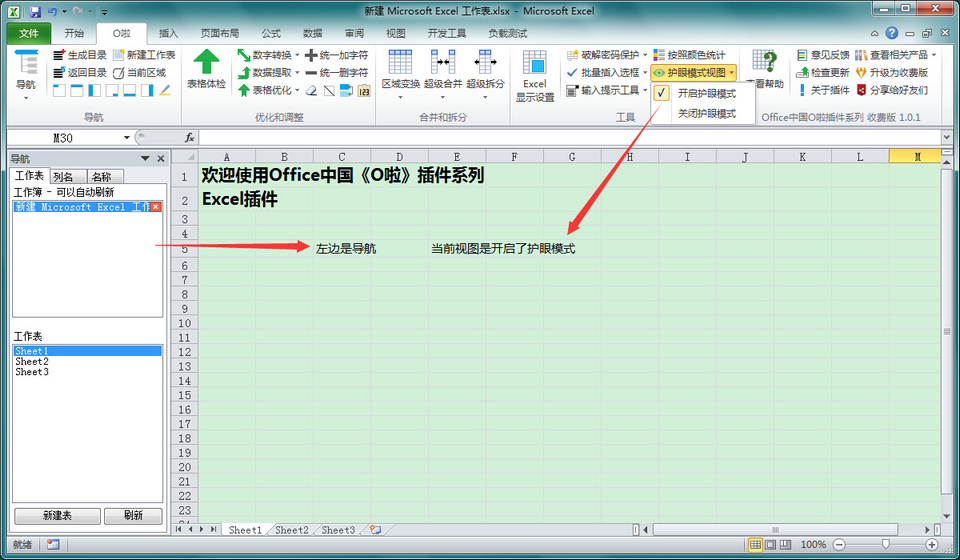Screen dimensions: 960x560
Task: Expand 数据提取 dropdown
Action: coord(298,73)
